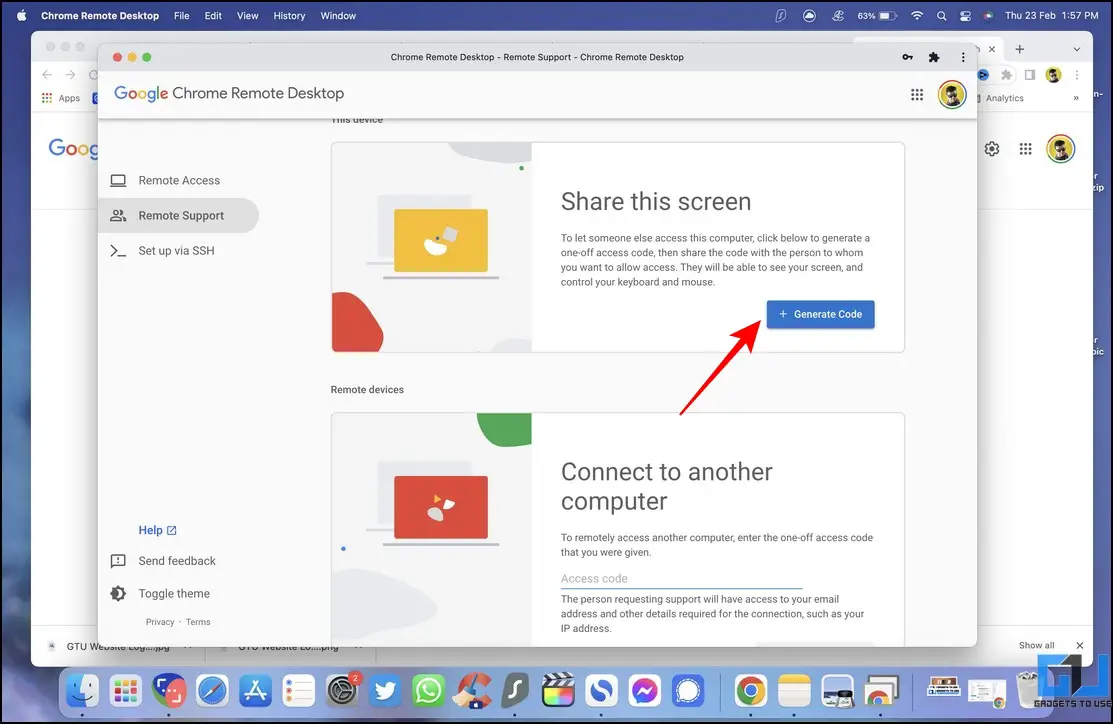This screenshot has width=1113, height=724.
Task: Click the date and time in menu bar
Action: point(1051,16)
